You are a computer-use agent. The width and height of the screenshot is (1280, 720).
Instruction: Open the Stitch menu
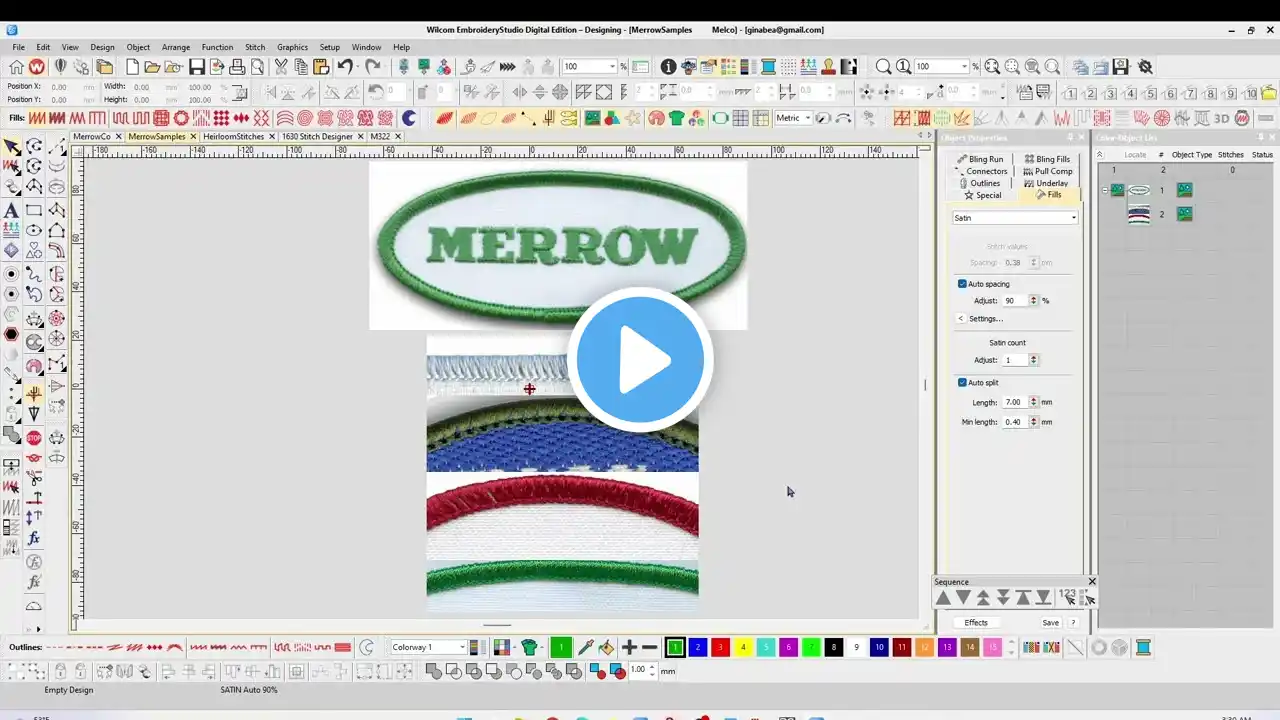(x=255, y=47)
